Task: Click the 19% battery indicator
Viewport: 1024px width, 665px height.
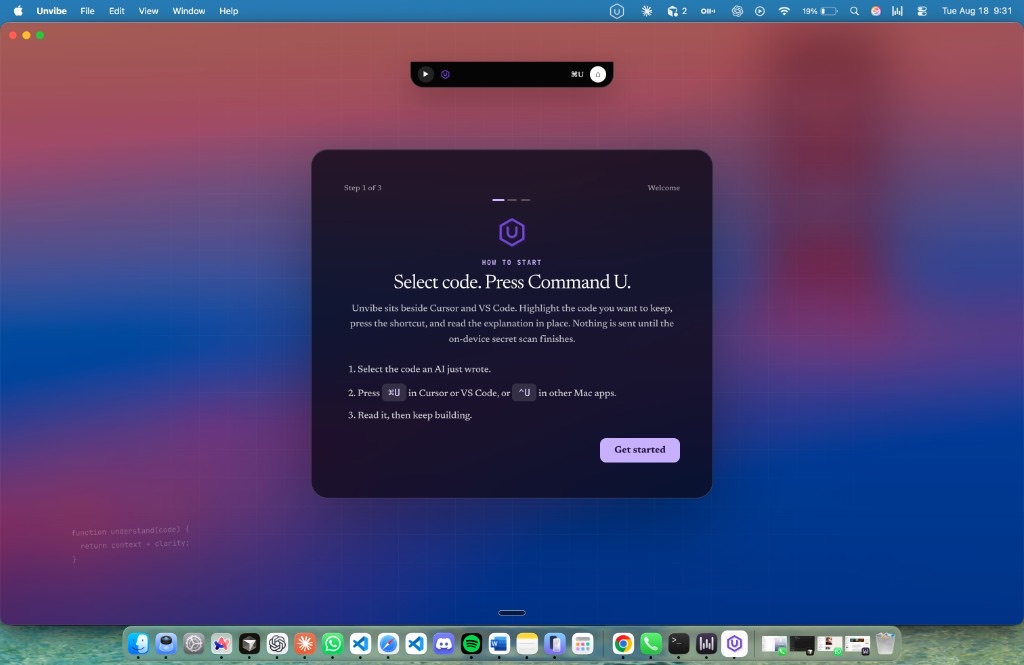Action: click(x=820, y=11)
